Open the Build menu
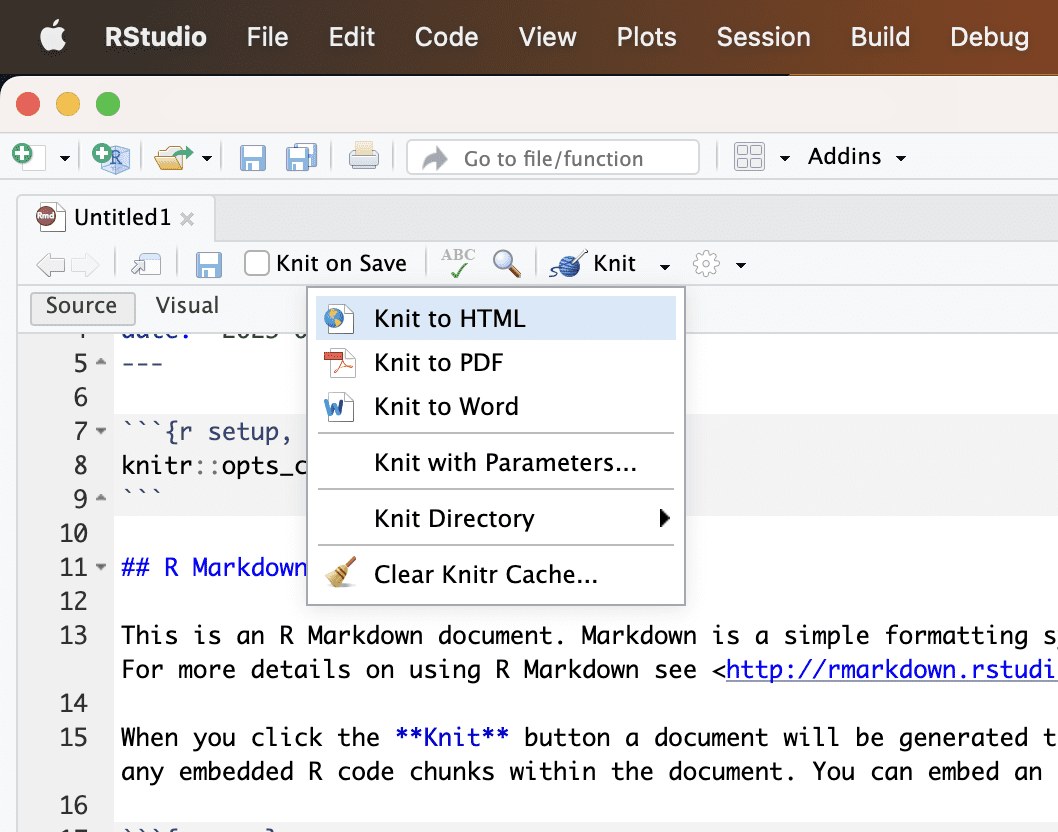 (x=881, y=37)
